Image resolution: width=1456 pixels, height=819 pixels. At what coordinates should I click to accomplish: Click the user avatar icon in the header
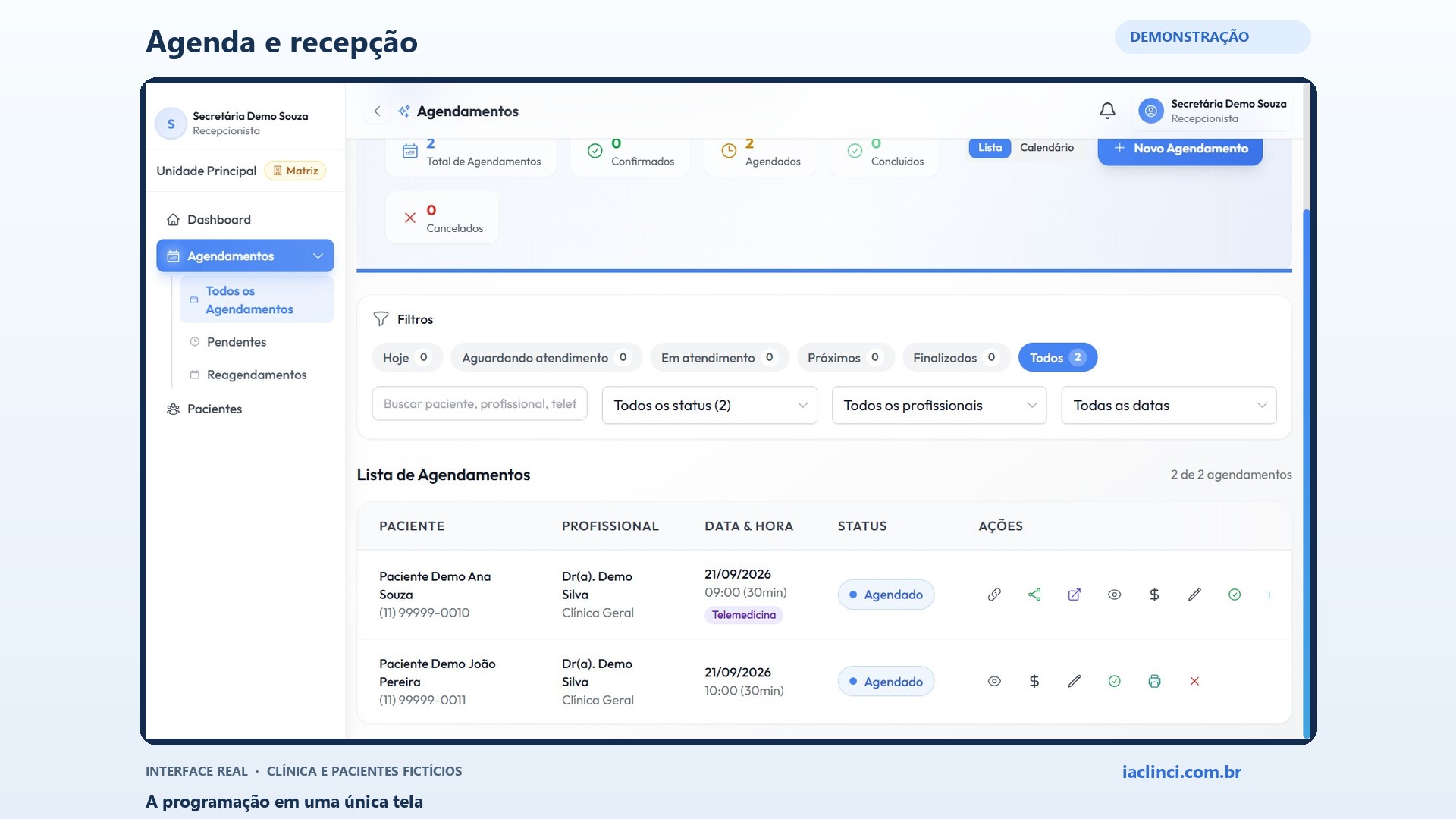pyautogui.click(x=1150, y=111)
